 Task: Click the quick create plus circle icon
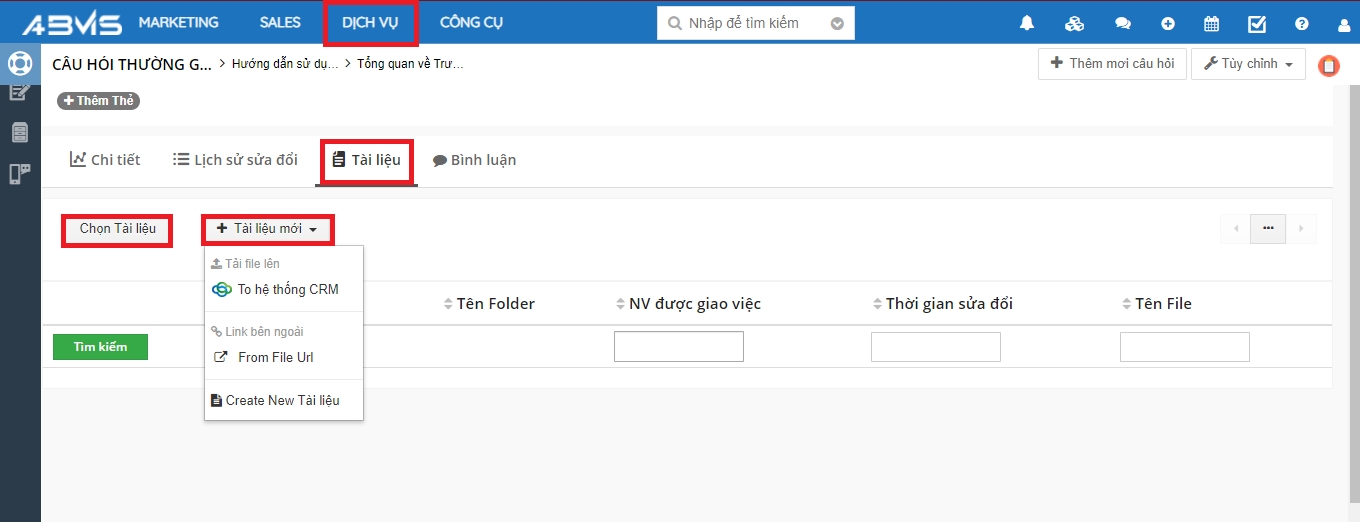click(1168, 23)
